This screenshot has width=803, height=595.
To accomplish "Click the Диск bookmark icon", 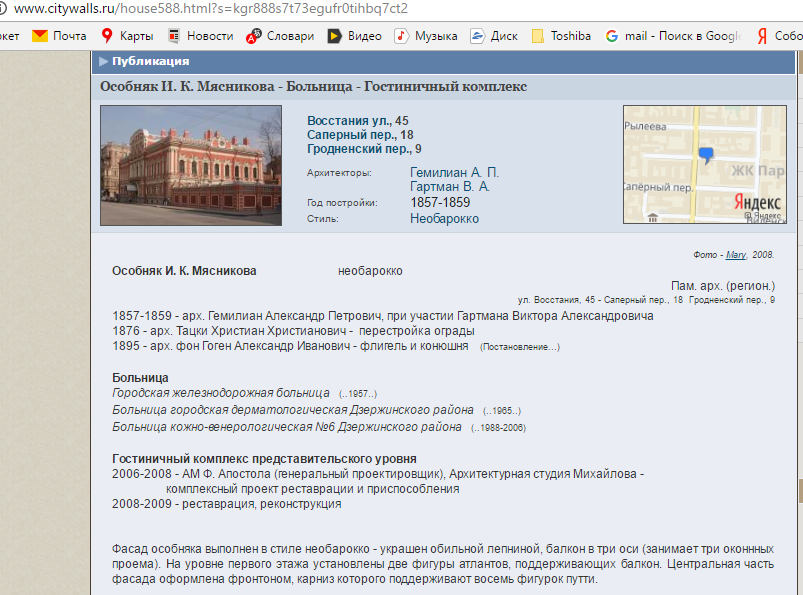I will click(x=477, y=36).
